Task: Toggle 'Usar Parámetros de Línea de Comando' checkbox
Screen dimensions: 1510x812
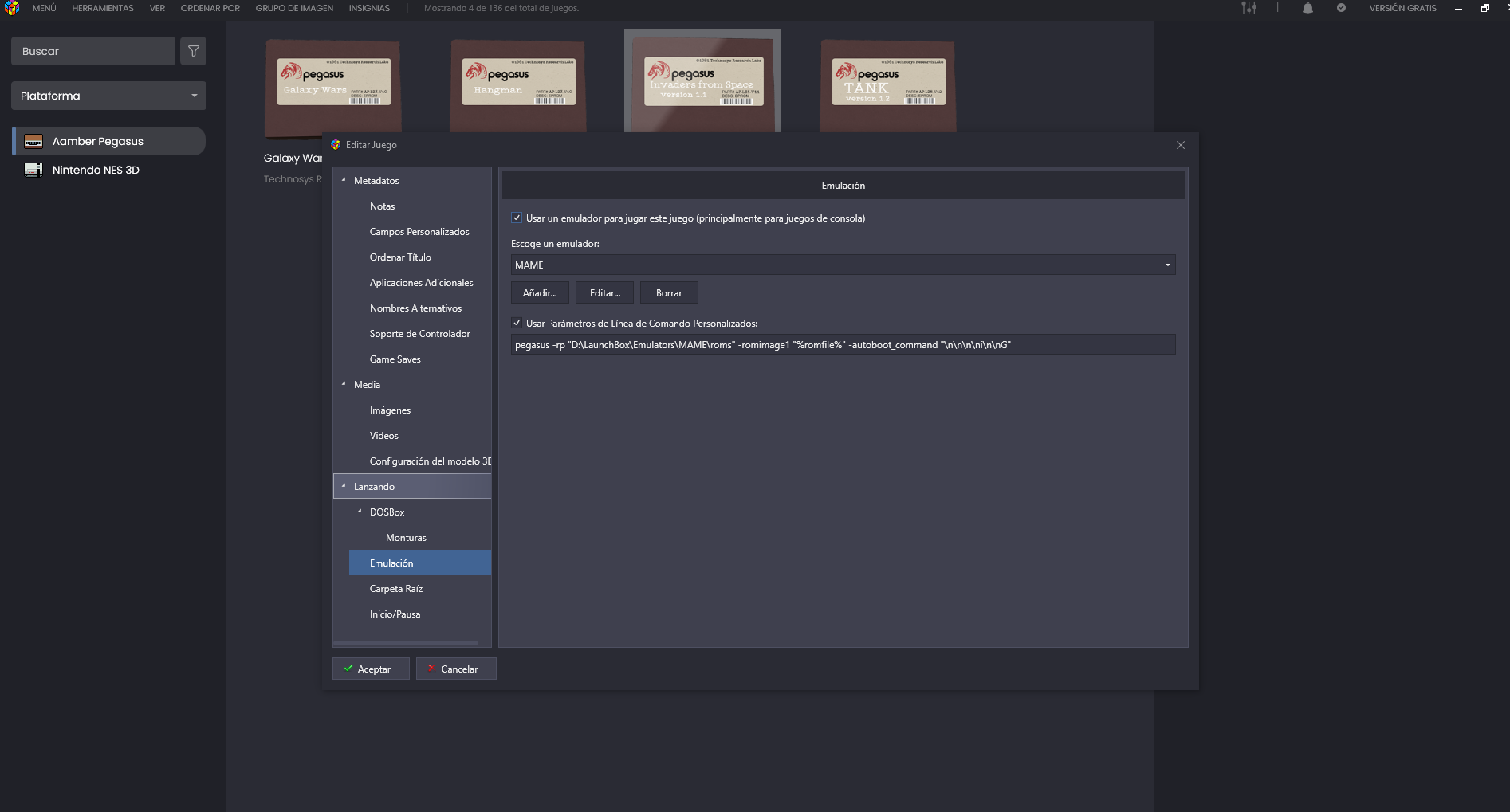Action: (517, 323)
